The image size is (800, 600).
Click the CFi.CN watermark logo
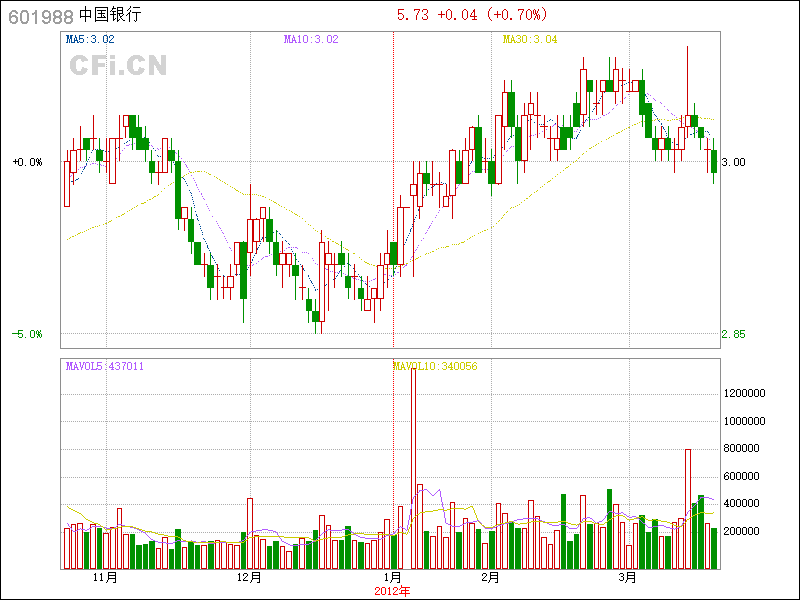click(118, 66)
